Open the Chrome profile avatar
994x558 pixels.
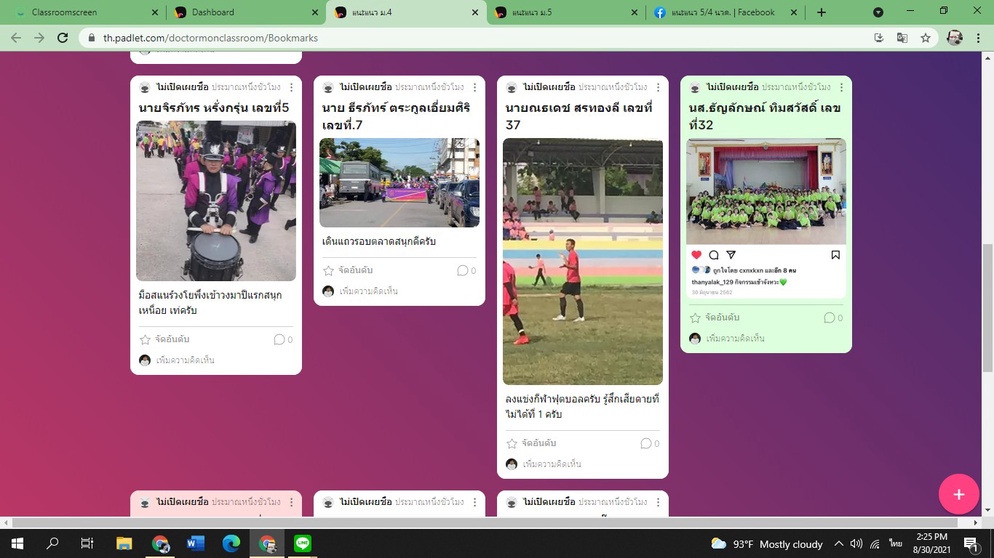pos(955,38)
